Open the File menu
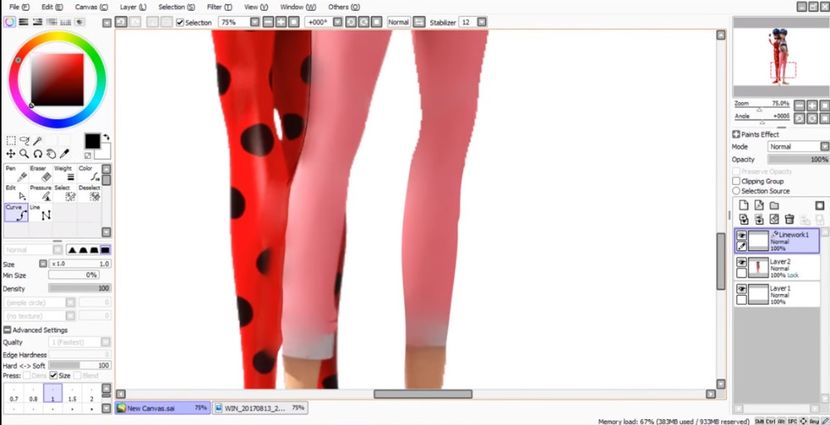The width and height of the screenshot is (830, 425). (19, 7)
